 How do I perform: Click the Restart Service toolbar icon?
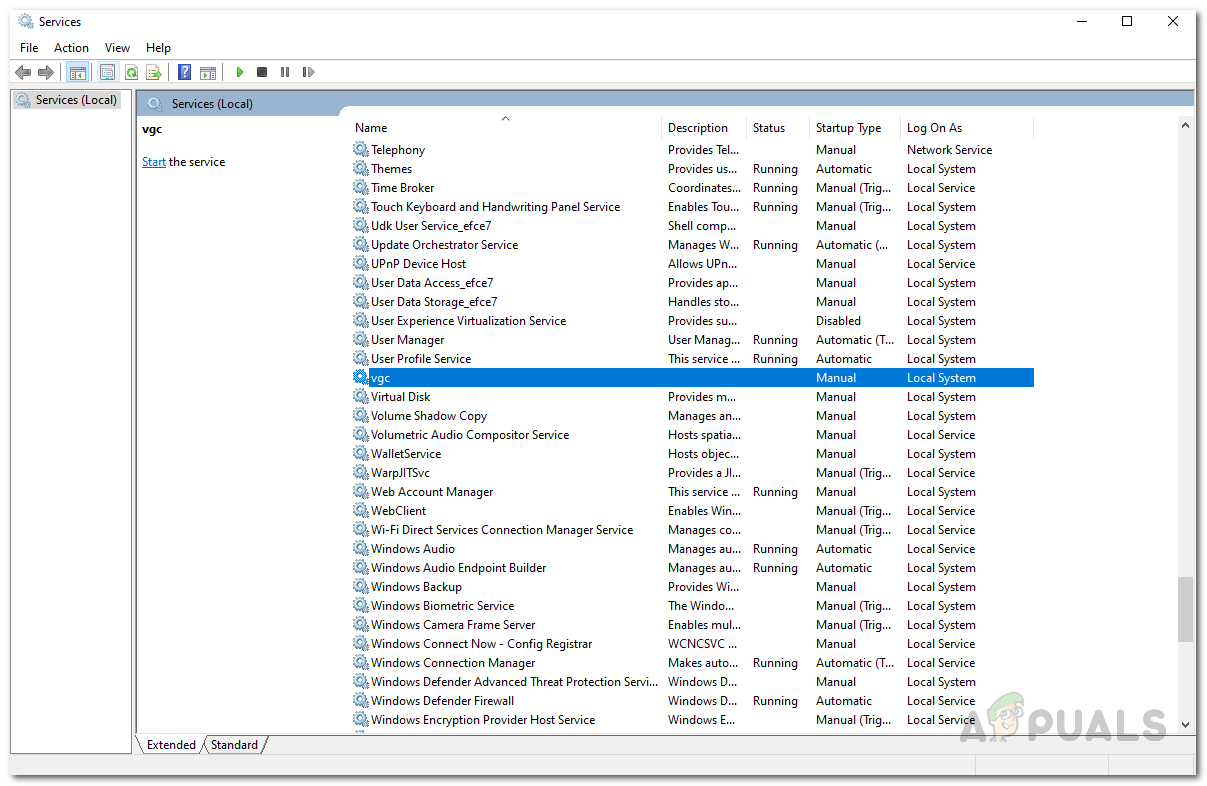(x=308, y=72)
